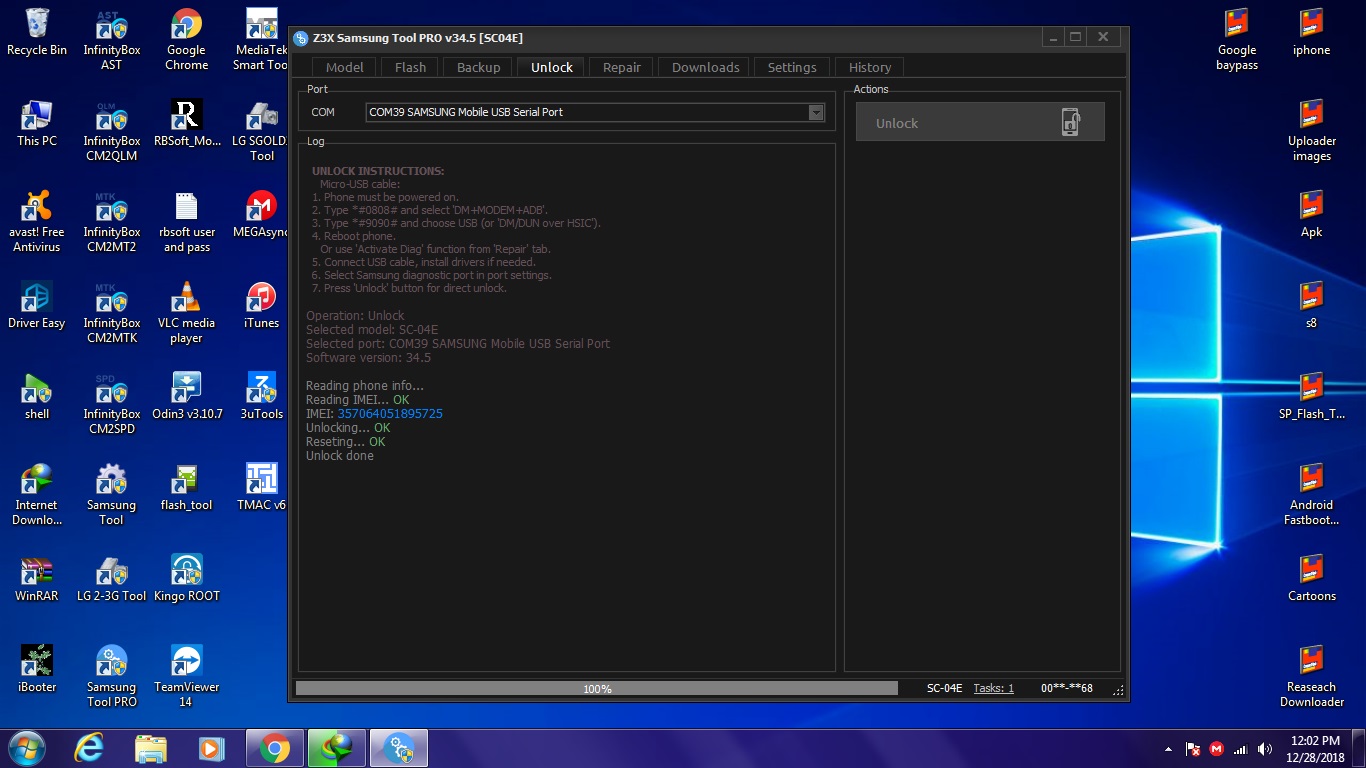Open InfinityBox CM2QLM shortcut
This screenshot has width=1366, height=768.
[111, 131]
